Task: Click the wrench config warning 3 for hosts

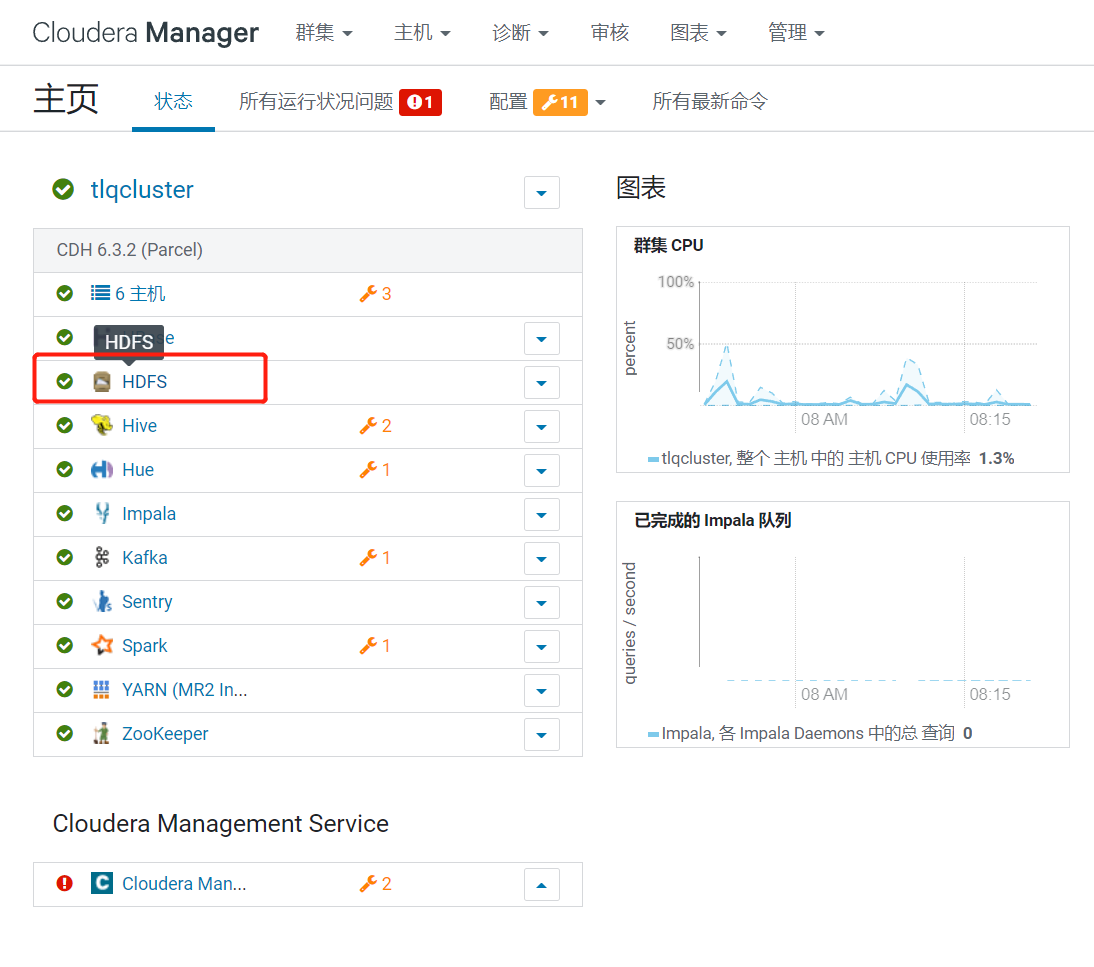Action: tap(375, 294)
